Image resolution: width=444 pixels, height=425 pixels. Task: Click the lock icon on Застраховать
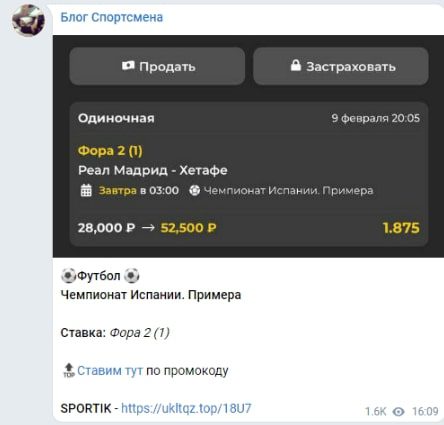click(296, 65)
